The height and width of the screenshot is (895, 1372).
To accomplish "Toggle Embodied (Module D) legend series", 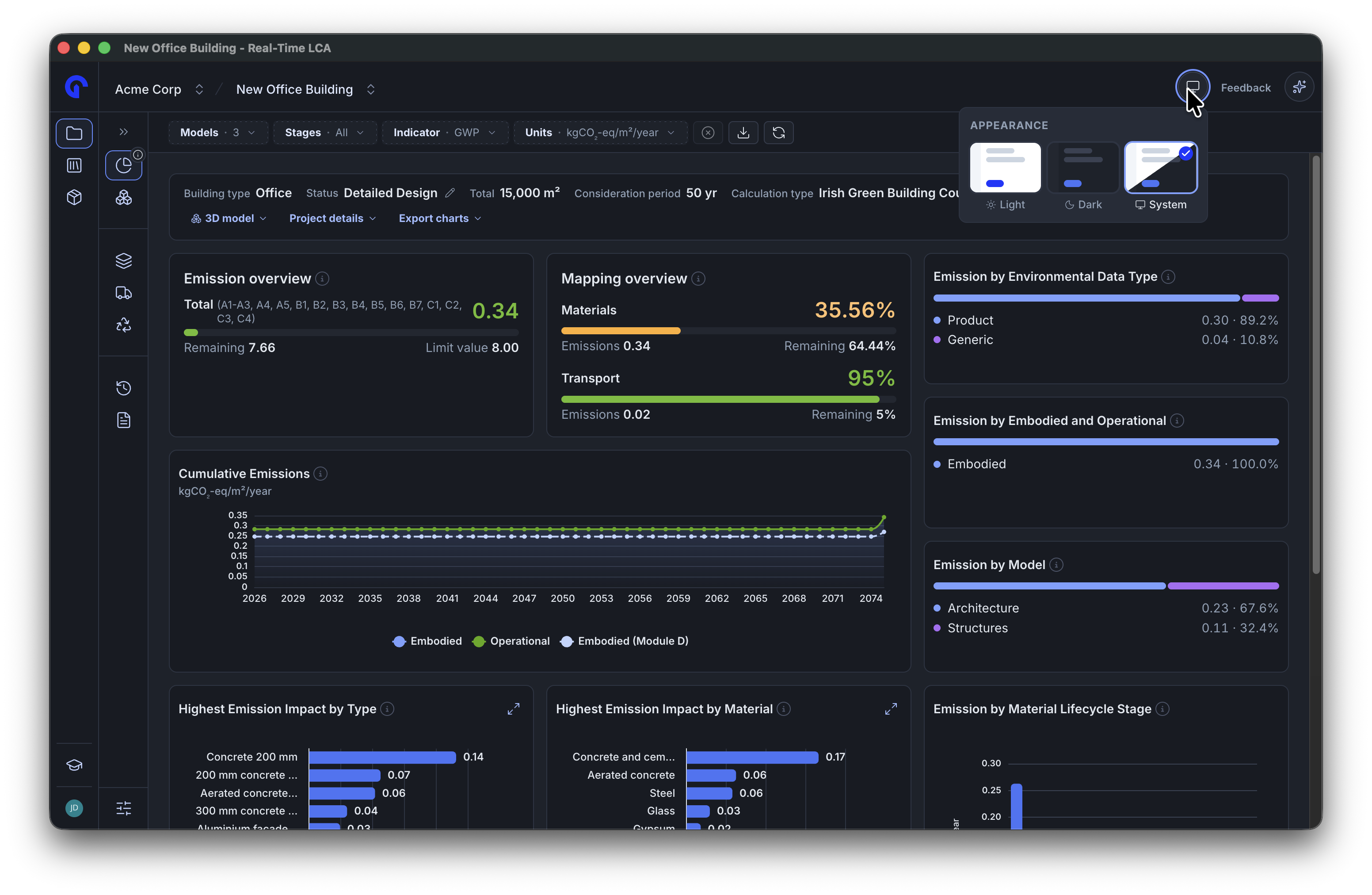I will coord(624,641).
